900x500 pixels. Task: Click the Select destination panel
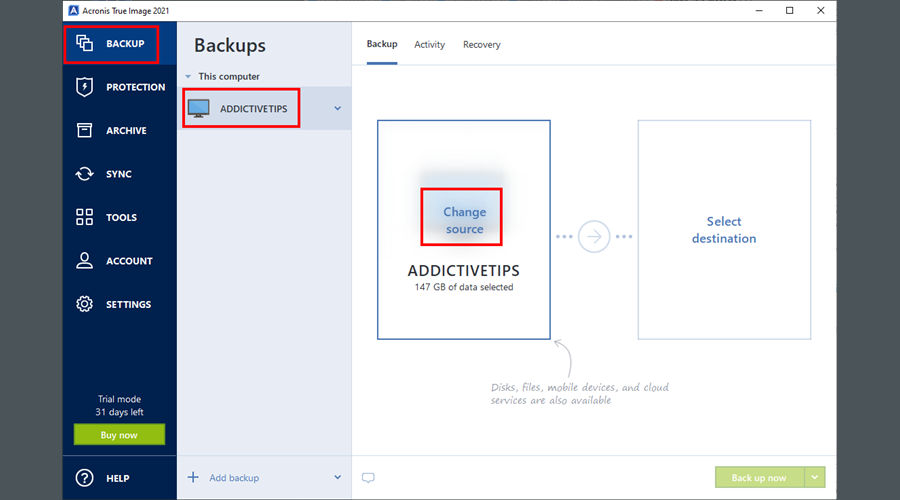(x=724, y=230)
